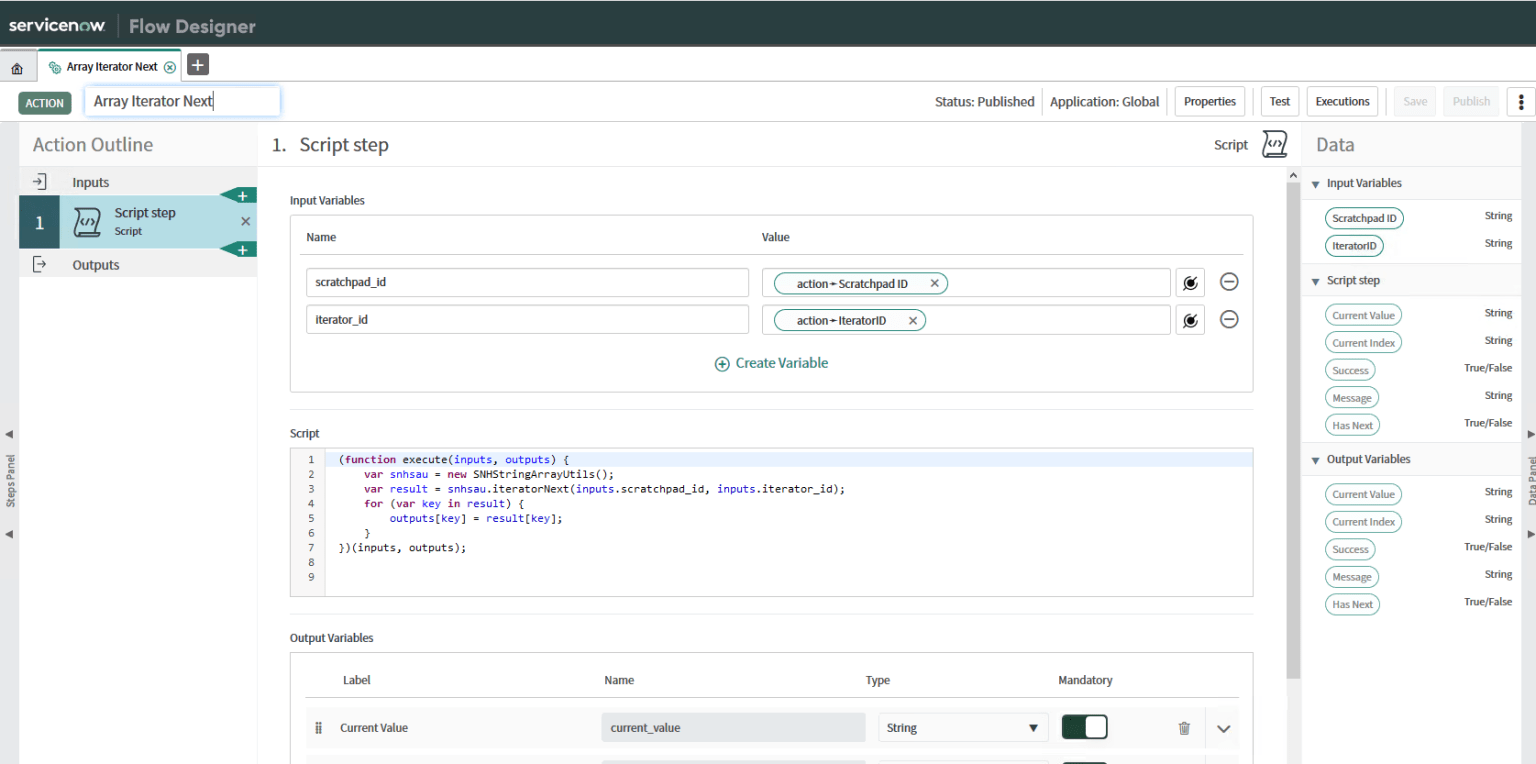This screenshot has width=1536, height=764.
Task: Click Create Variable
Action: point(770,362)
